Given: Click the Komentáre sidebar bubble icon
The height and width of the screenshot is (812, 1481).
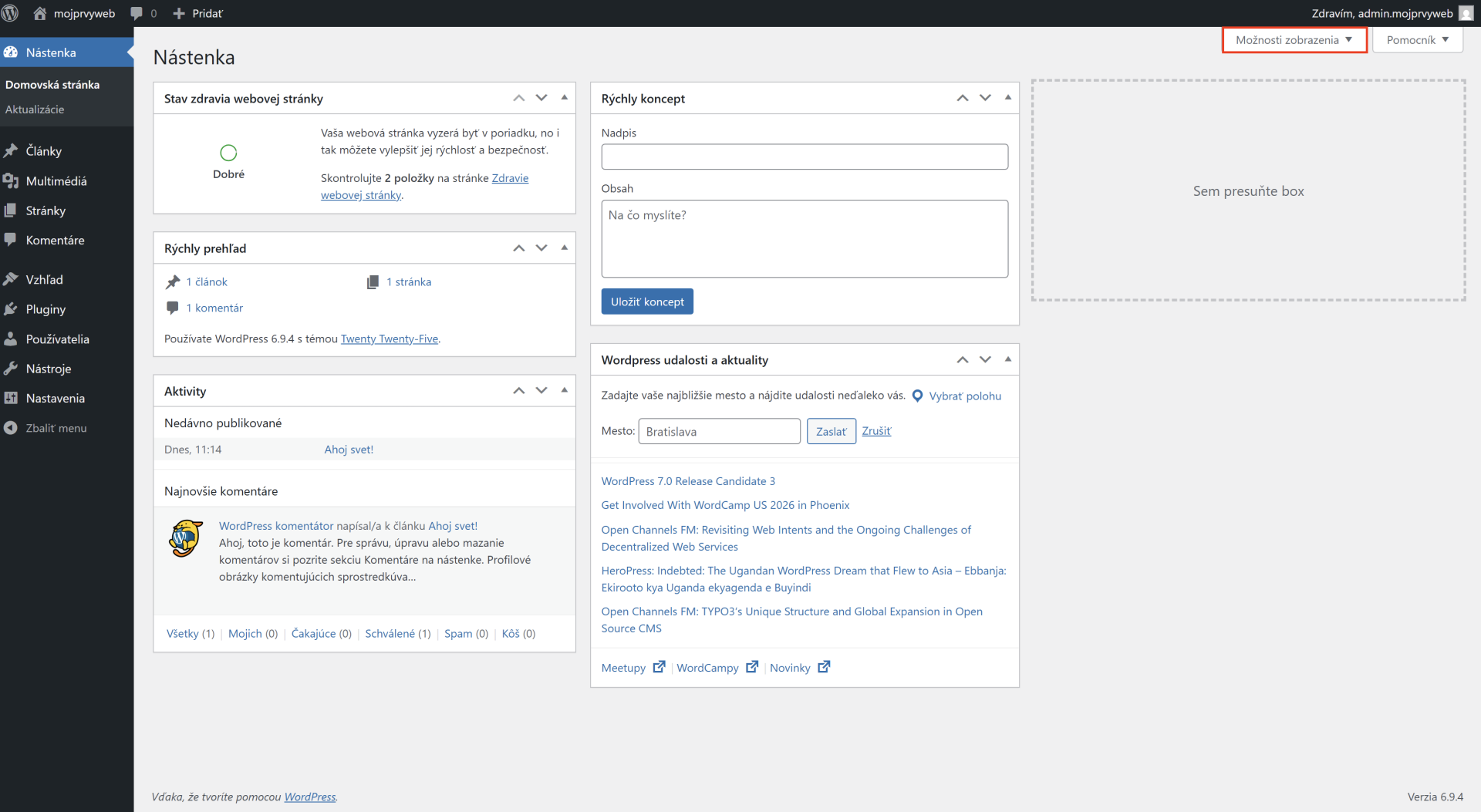Looking at the screenshot, I should [x=11, y=240].
